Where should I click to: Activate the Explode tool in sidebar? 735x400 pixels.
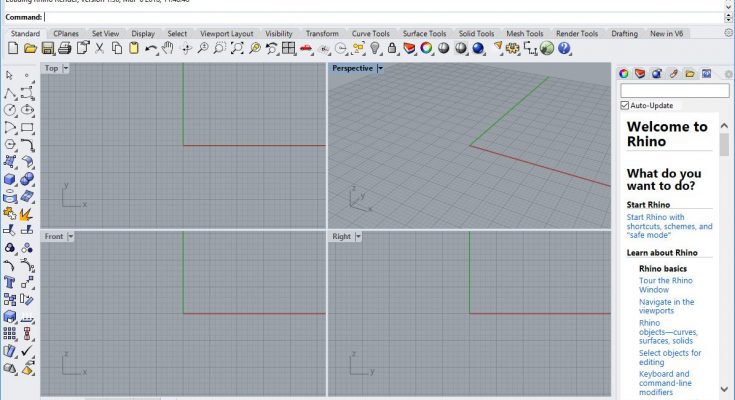[x=26, y=214]
